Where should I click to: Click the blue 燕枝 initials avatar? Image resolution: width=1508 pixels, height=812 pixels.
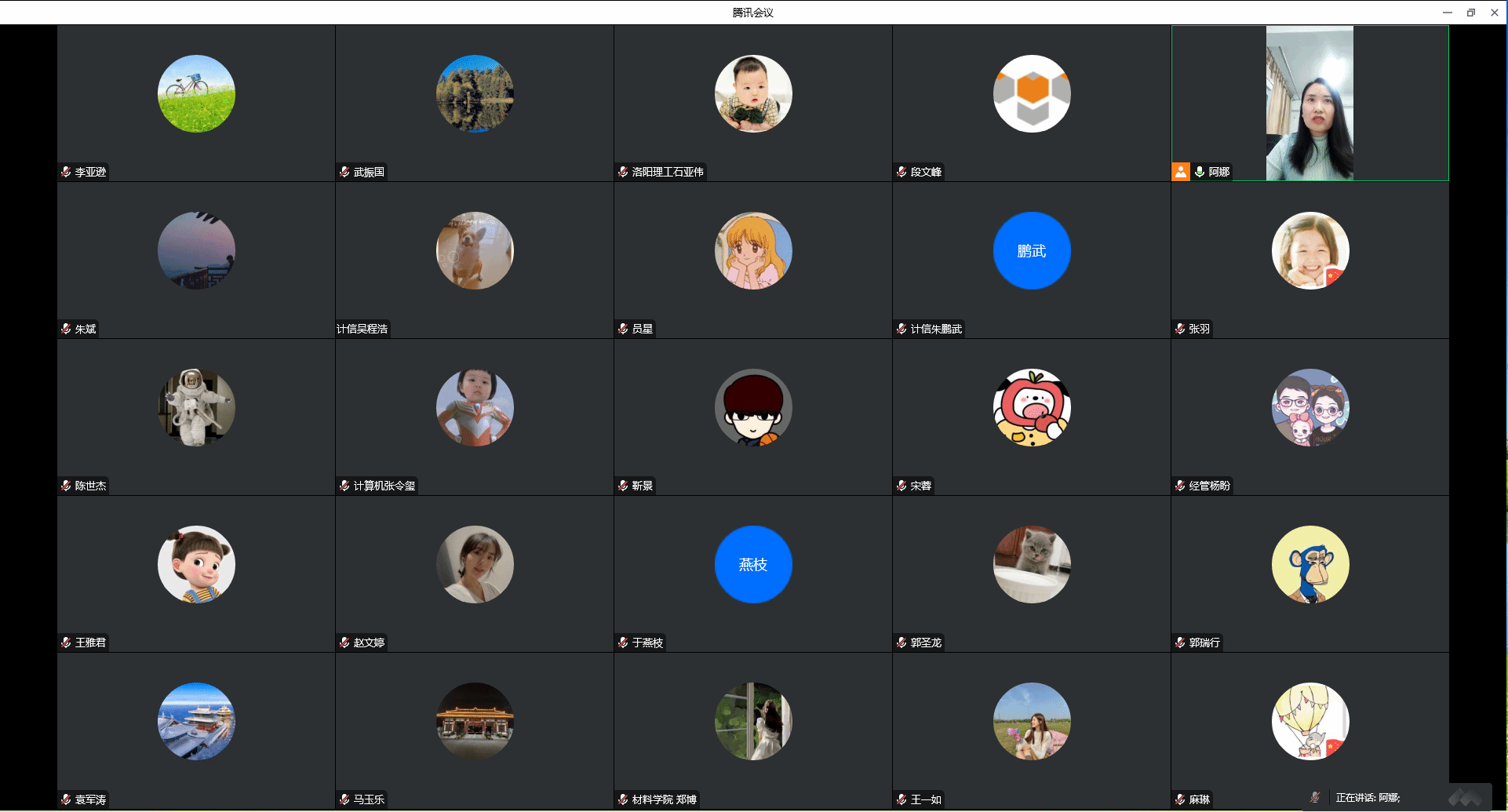pyautogui.click(x=753, y=564)
